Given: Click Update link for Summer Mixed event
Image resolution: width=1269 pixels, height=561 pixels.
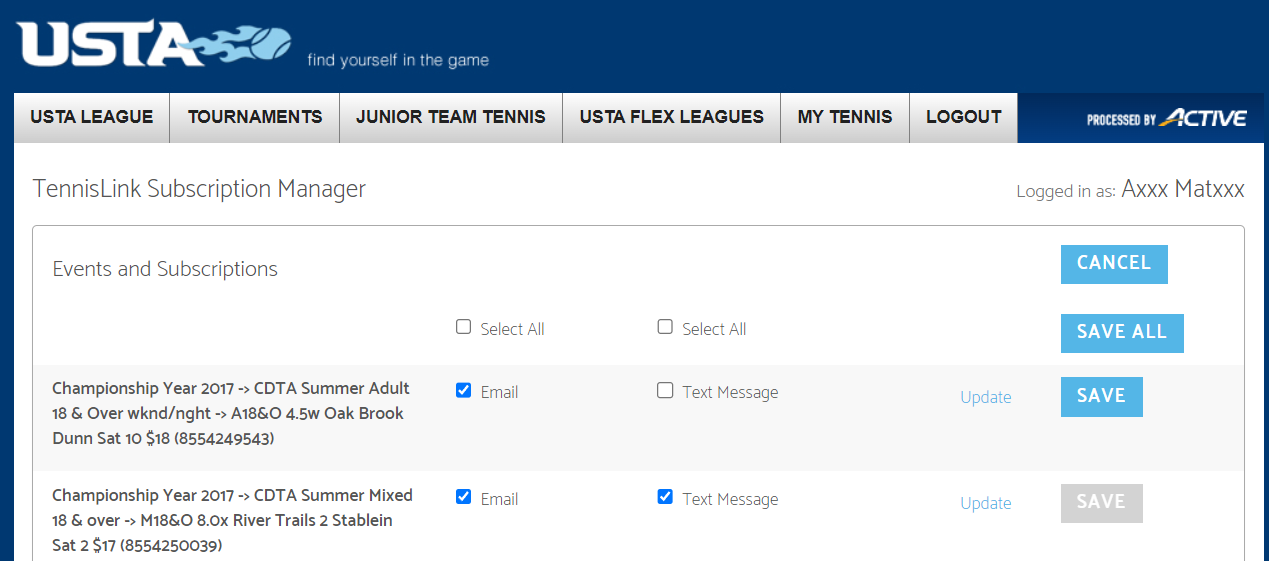Looking at the screenshot, I should (986, 503).
